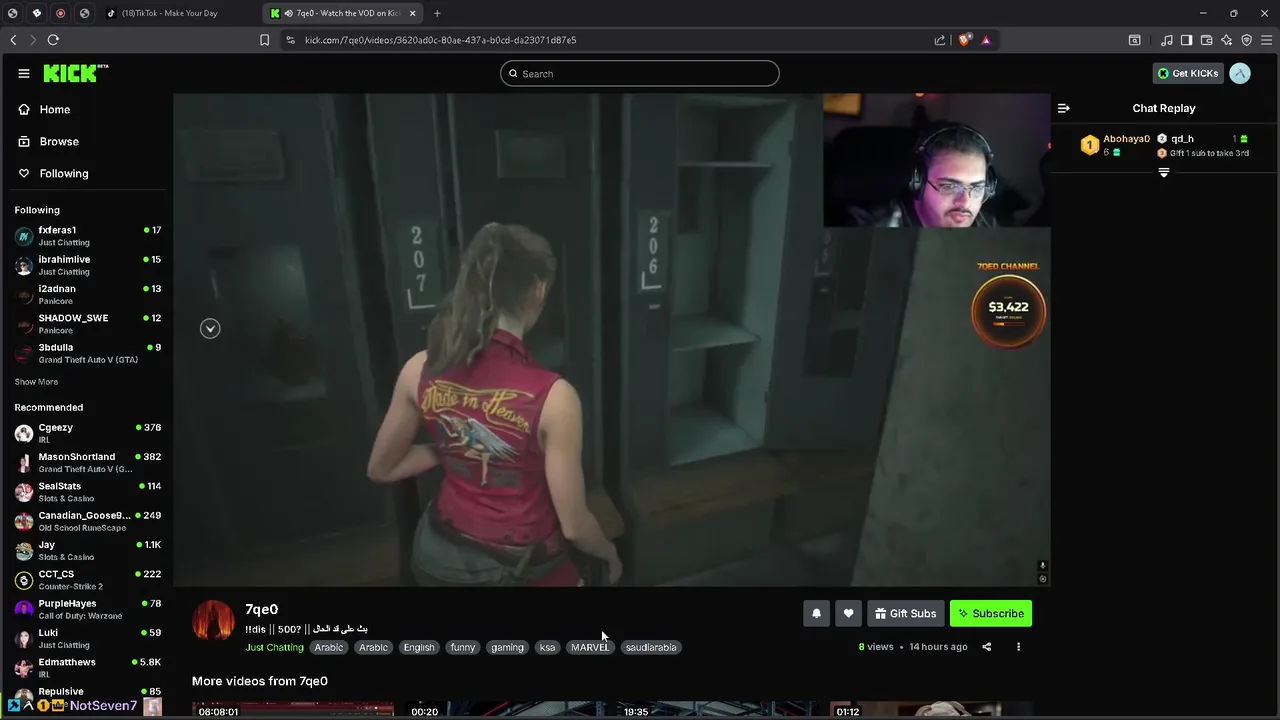Open the Brave Rewards triangle icon
Viewport: 1280px width, 720px height.
986,40
